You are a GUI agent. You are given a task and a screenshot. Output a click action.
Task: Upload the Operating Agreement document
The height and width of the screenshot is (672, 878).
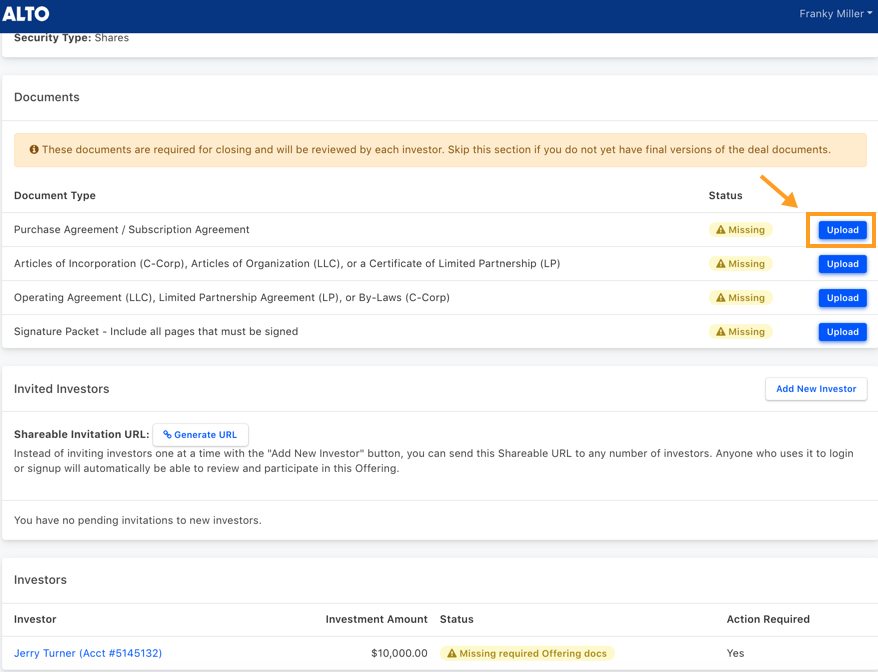pyautogui.click(x=842, y=298)
